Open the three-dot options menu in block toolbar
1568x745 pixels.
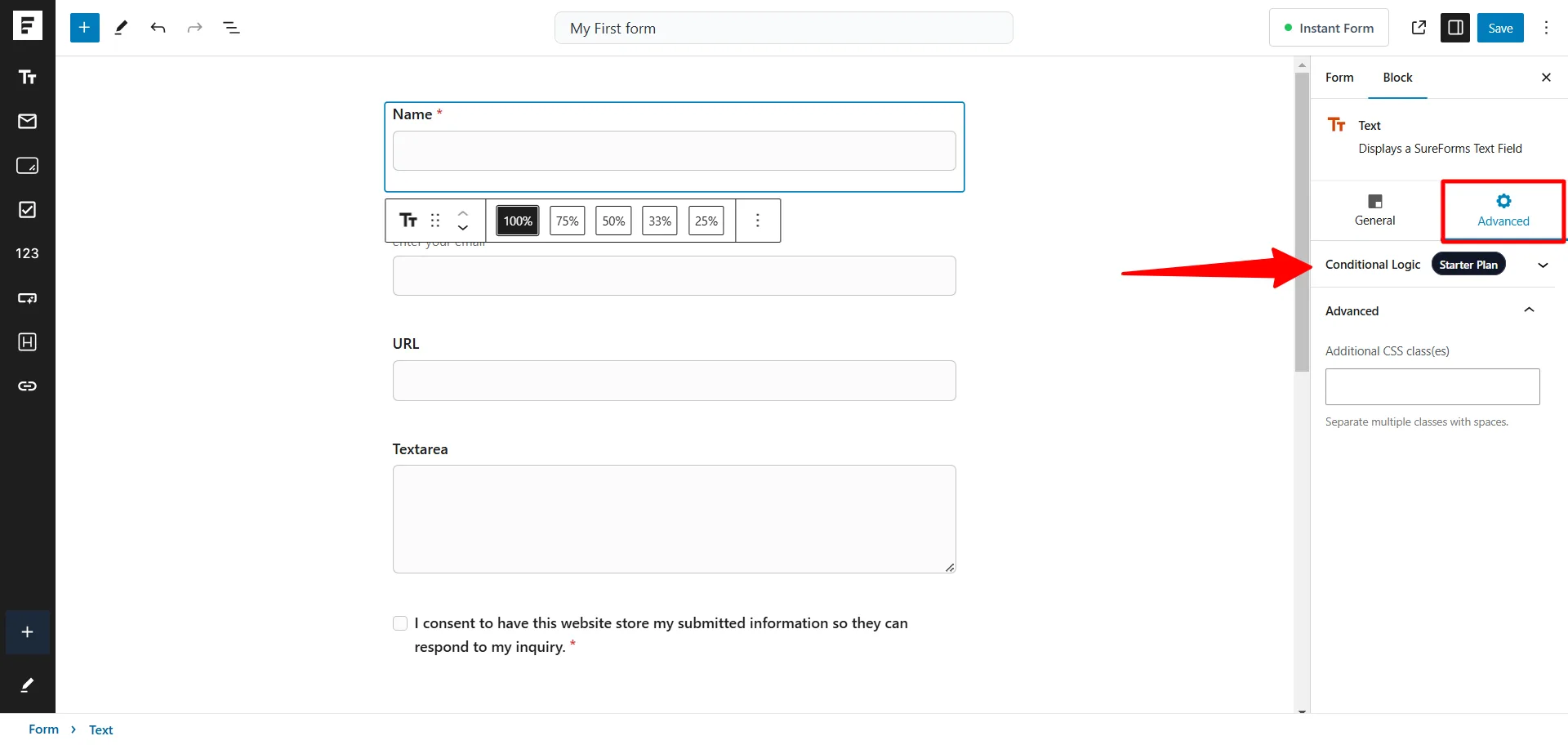758,220
